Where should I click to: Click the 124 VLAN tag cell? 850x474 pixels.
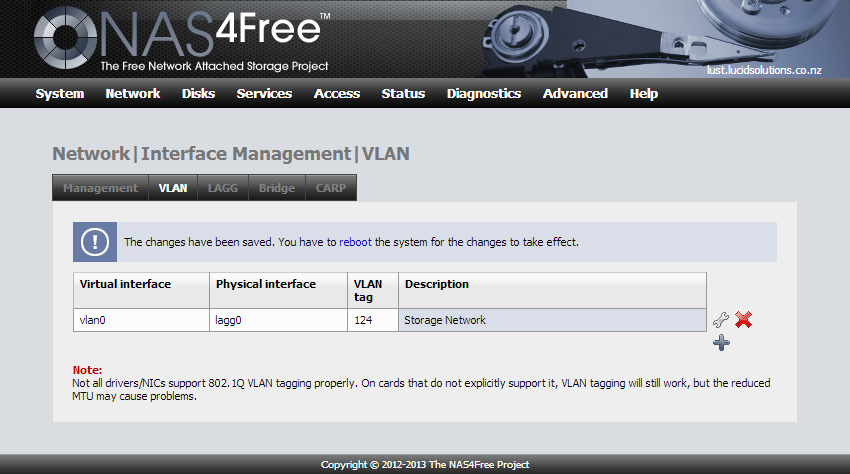373,320
